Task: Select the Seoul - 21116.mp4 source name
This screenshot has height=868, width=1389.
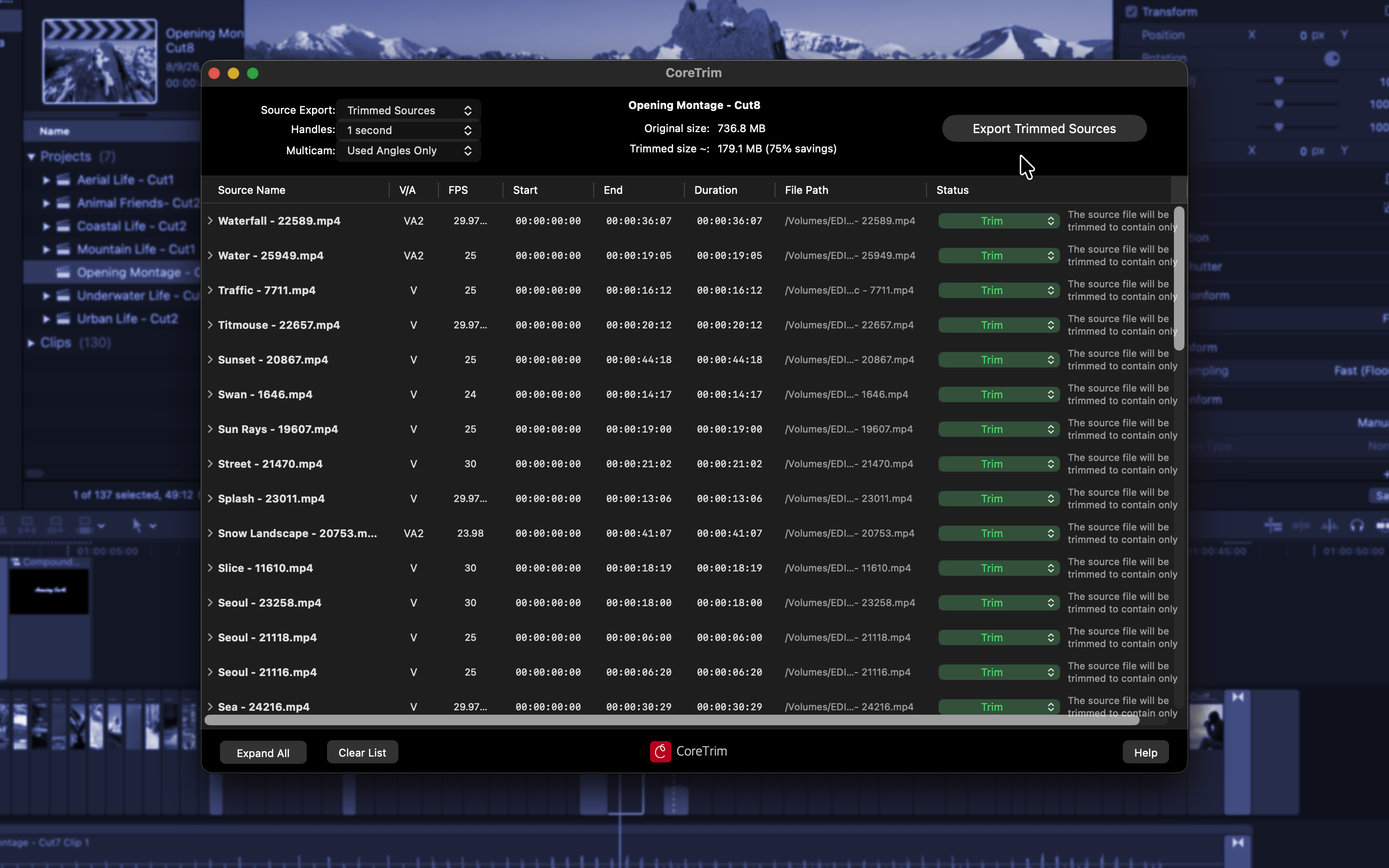Action: pyautogui.click(x=268, y=672)
